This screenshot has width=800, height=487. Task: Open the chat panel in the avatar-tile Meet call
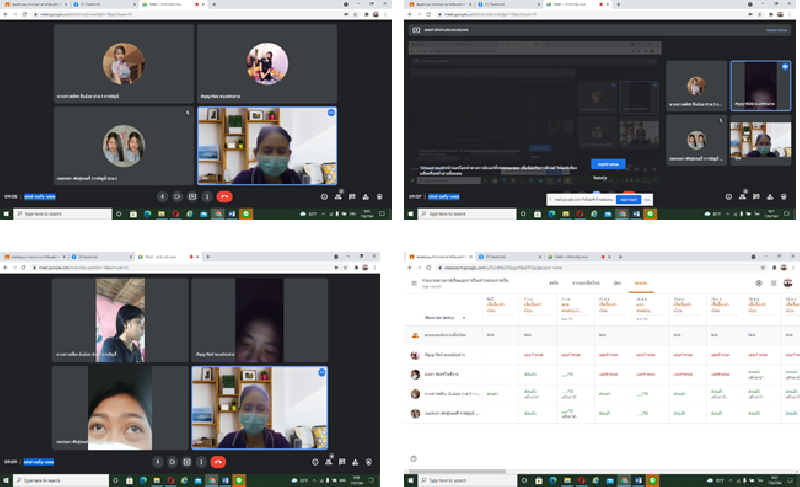pyautogui.click(x=354, y=197)
